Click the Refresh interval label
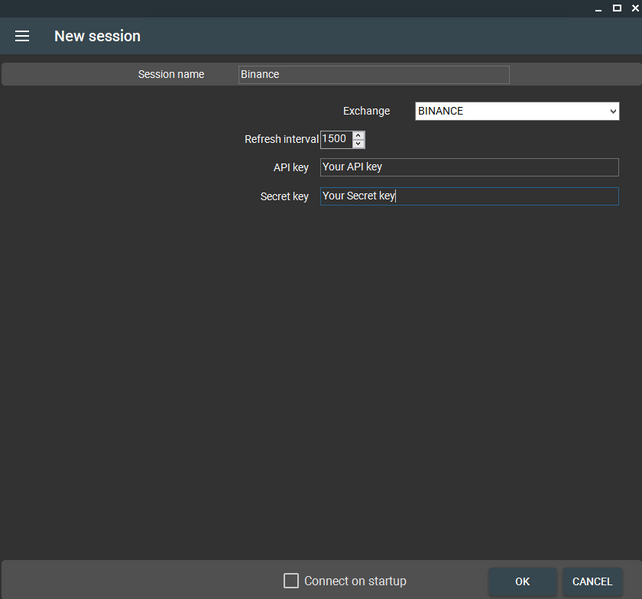The image size is (642, 599). point(281,139)
